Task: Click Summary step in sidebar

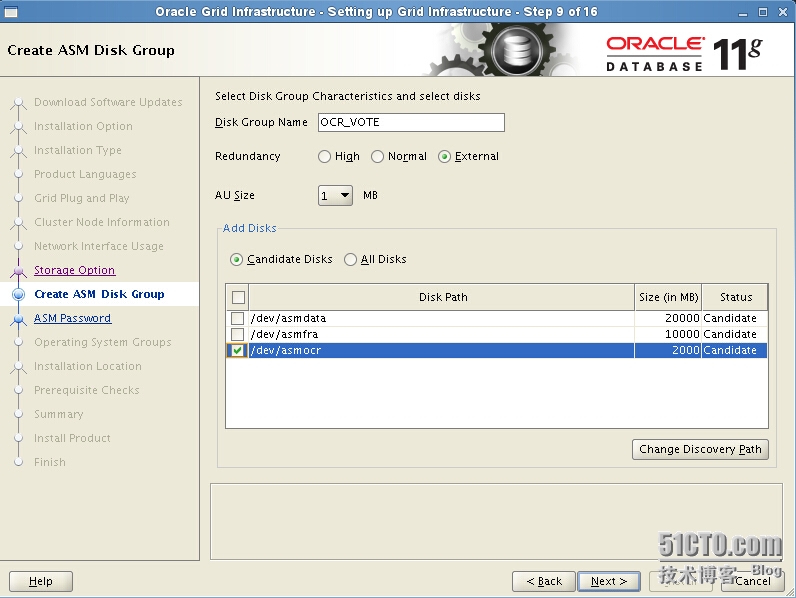Action: [x=59, y=414]
